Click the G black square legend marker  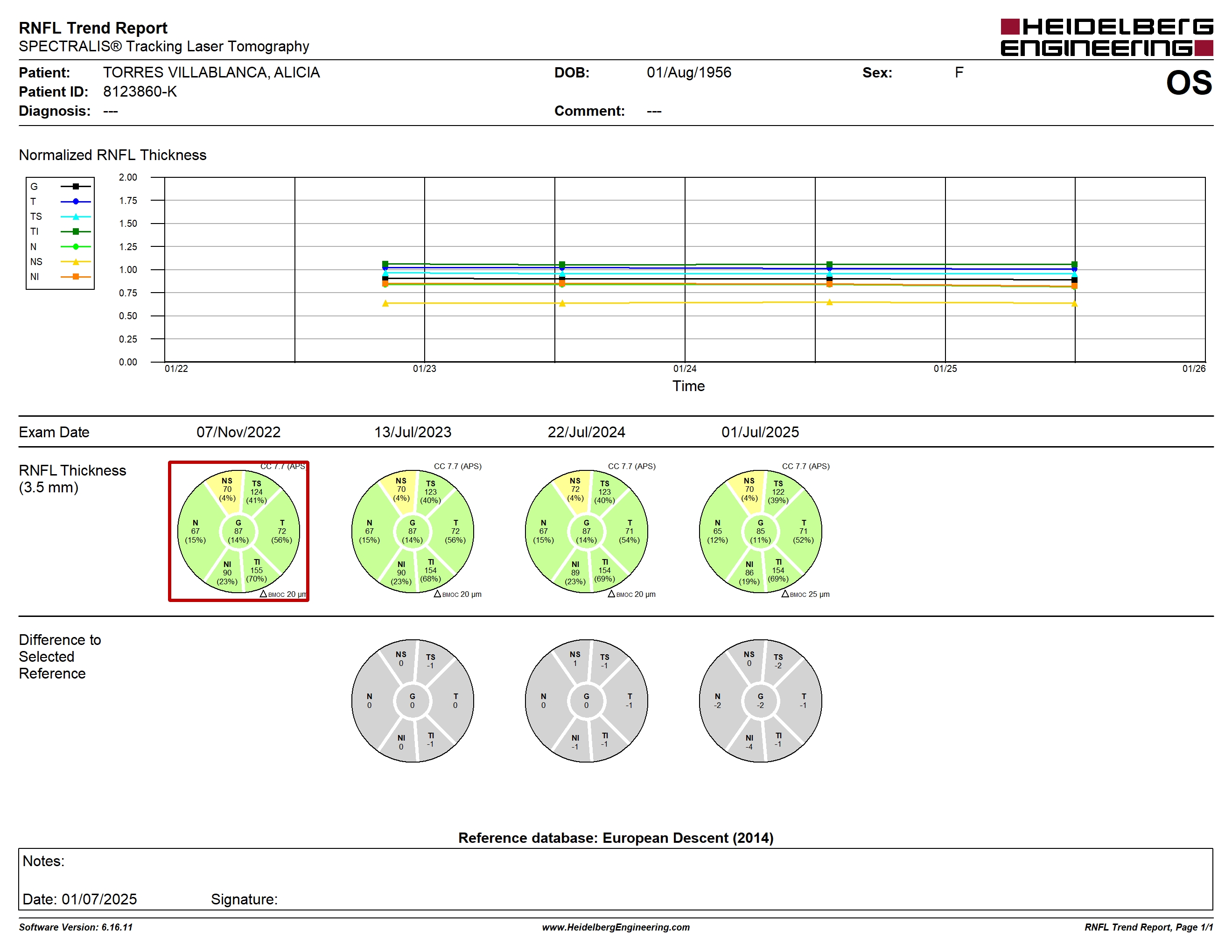(76, 186)
